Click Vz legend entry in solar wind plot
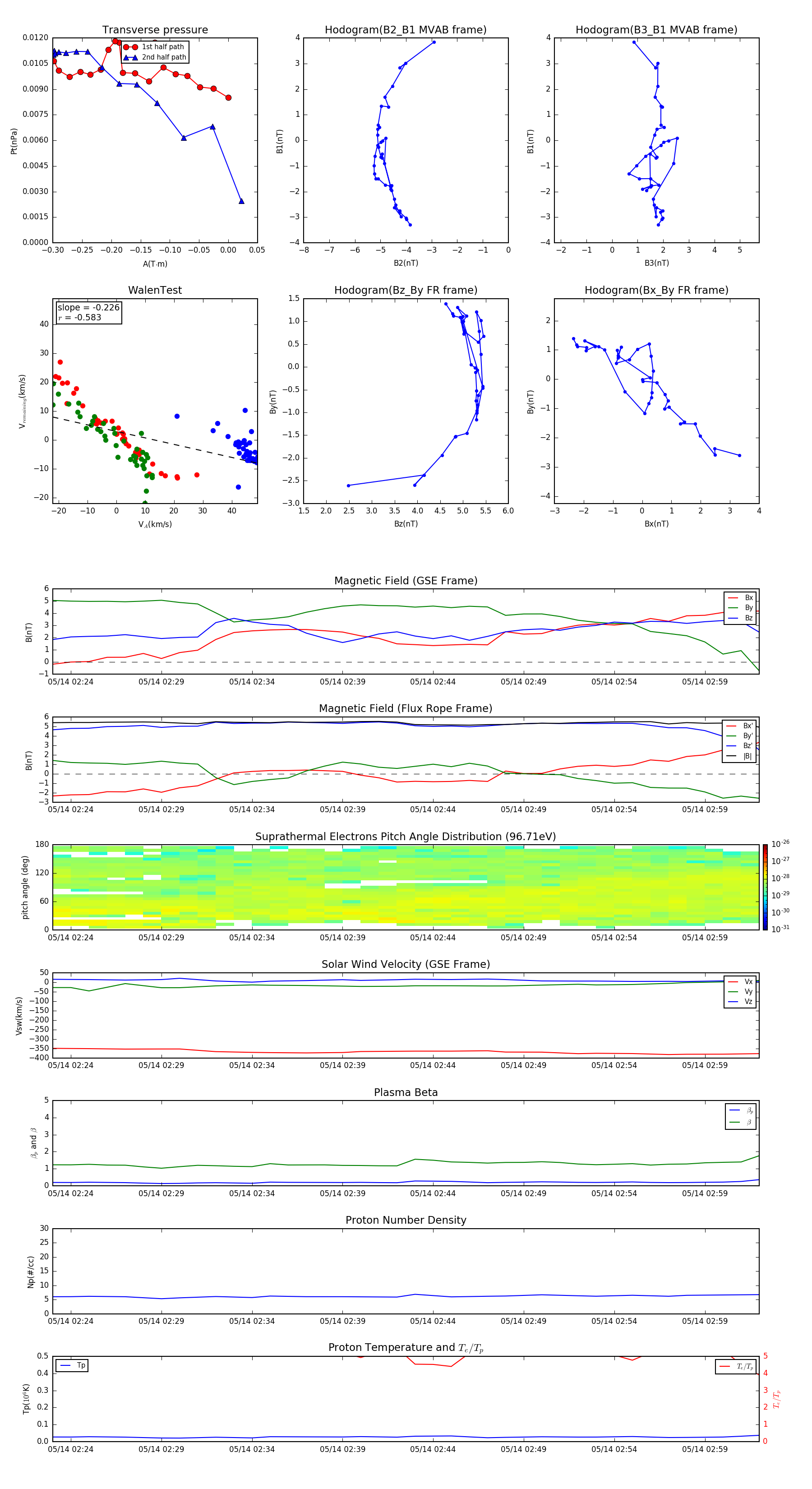This screenshot has width=812, height=1489. 740,1001
